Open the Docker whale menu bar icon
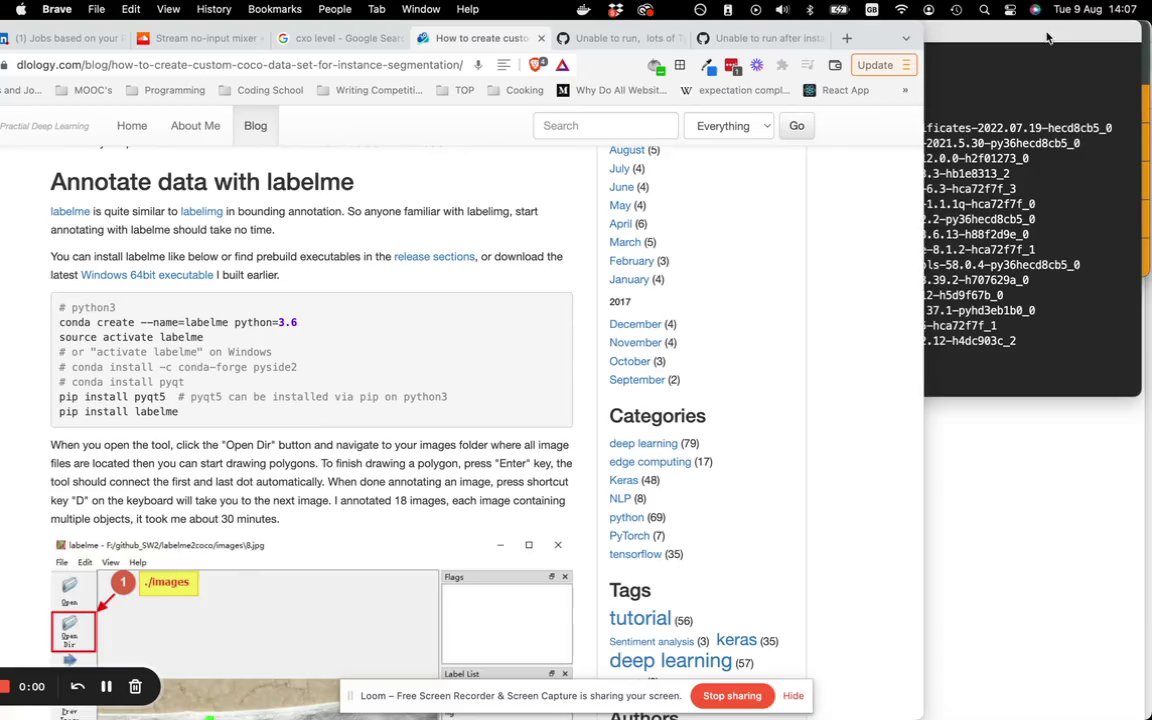This screenshot has width=1152, height=720. point(584,10)
